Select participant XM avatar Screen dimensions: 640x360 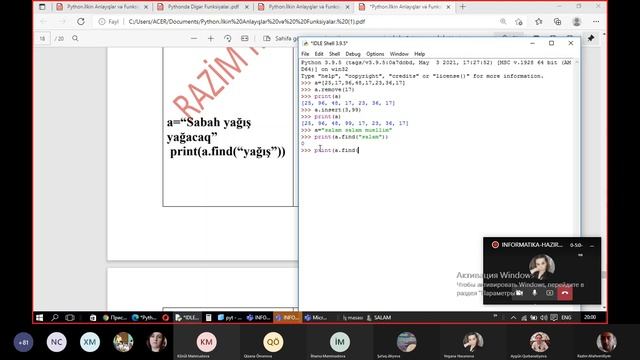(90, 342)
